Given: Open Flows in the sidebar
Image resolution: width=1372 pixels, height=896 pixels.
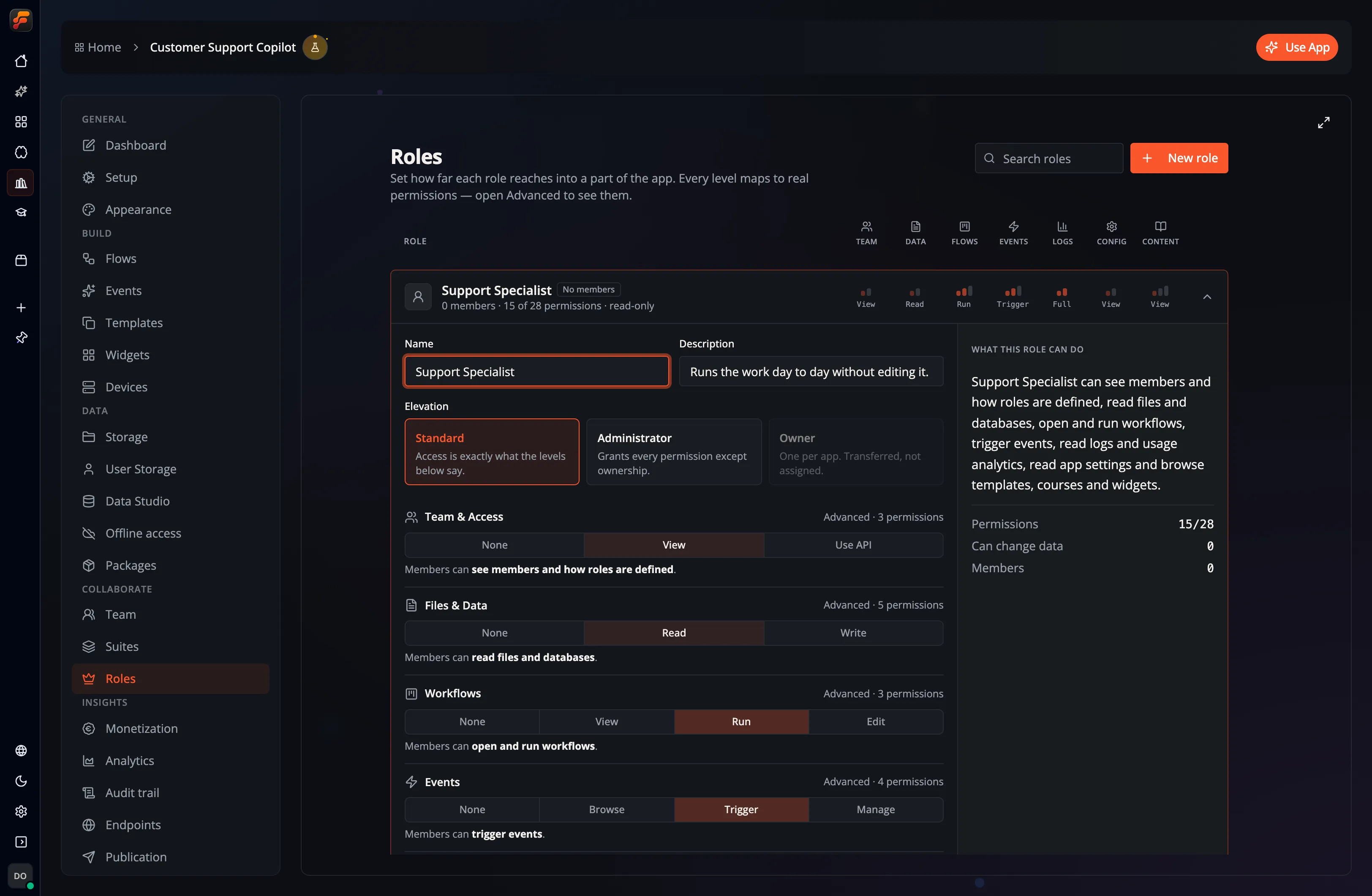Looking at the screenshot, I should [171, 259].
